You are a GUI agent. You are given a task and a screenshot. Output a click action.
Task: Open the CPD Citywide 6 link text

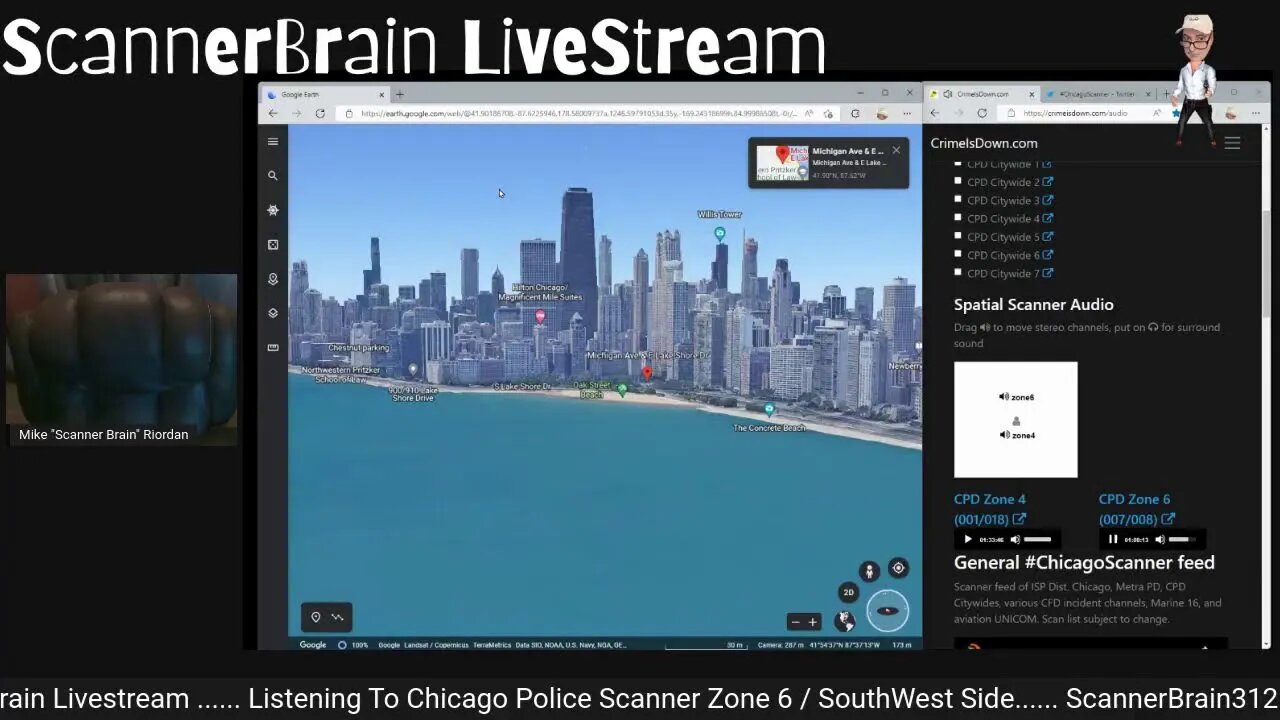coord(1003,255)
